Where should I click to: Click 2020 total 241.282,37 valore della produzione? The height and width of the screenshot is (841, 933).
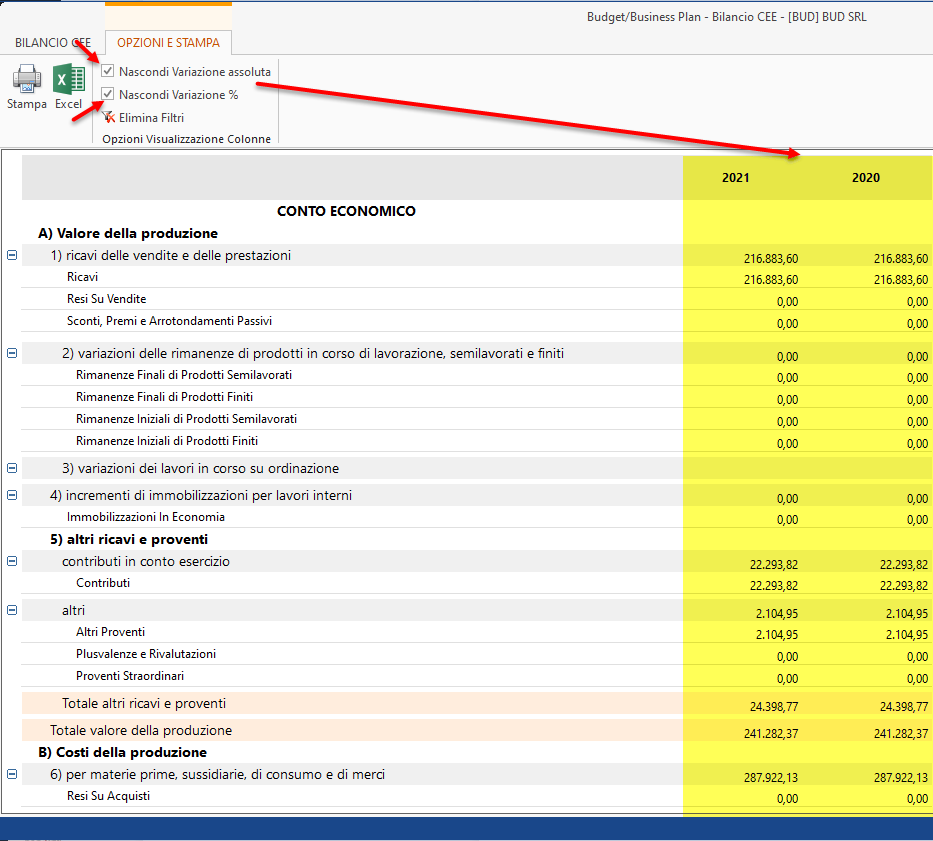tap(901, 733)
